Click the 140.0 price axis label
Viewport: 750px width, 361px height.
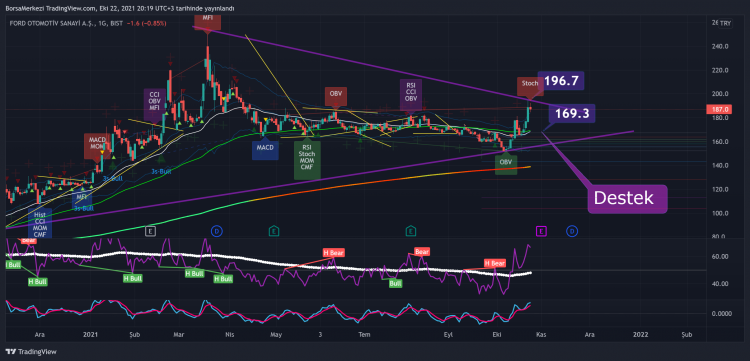(719, 165)
